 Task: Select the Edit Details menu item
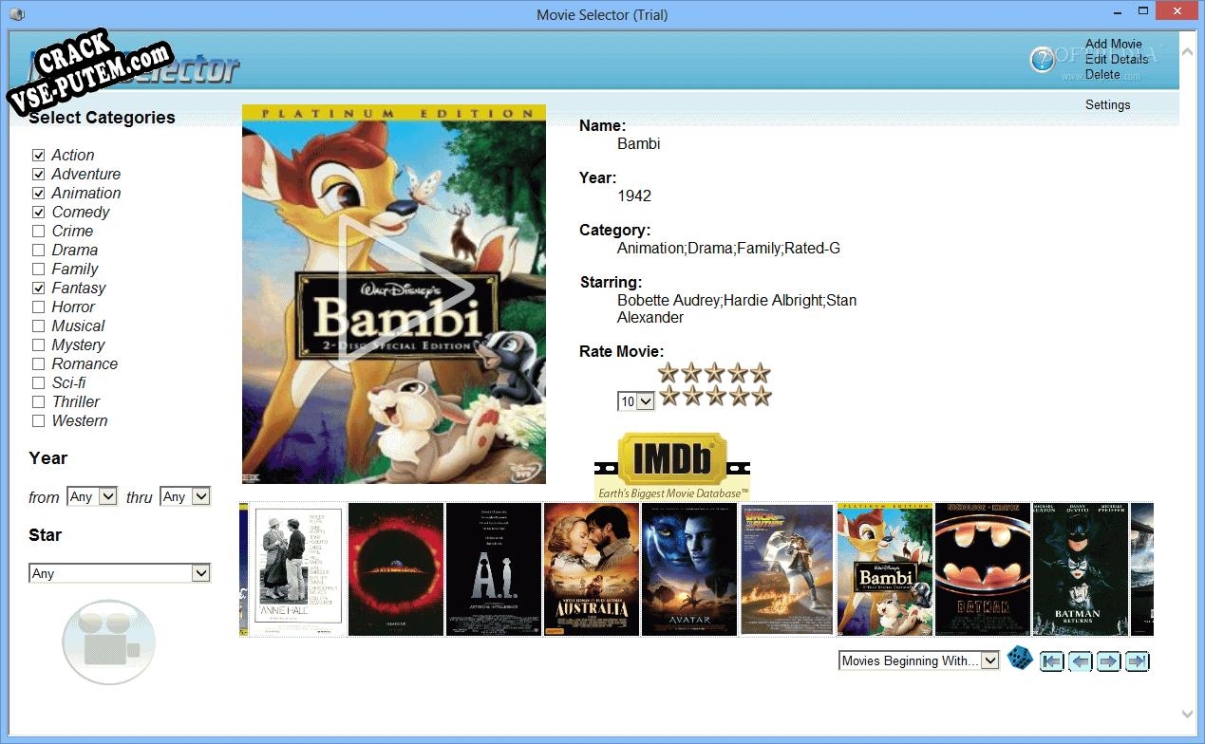coord(1116,59)
